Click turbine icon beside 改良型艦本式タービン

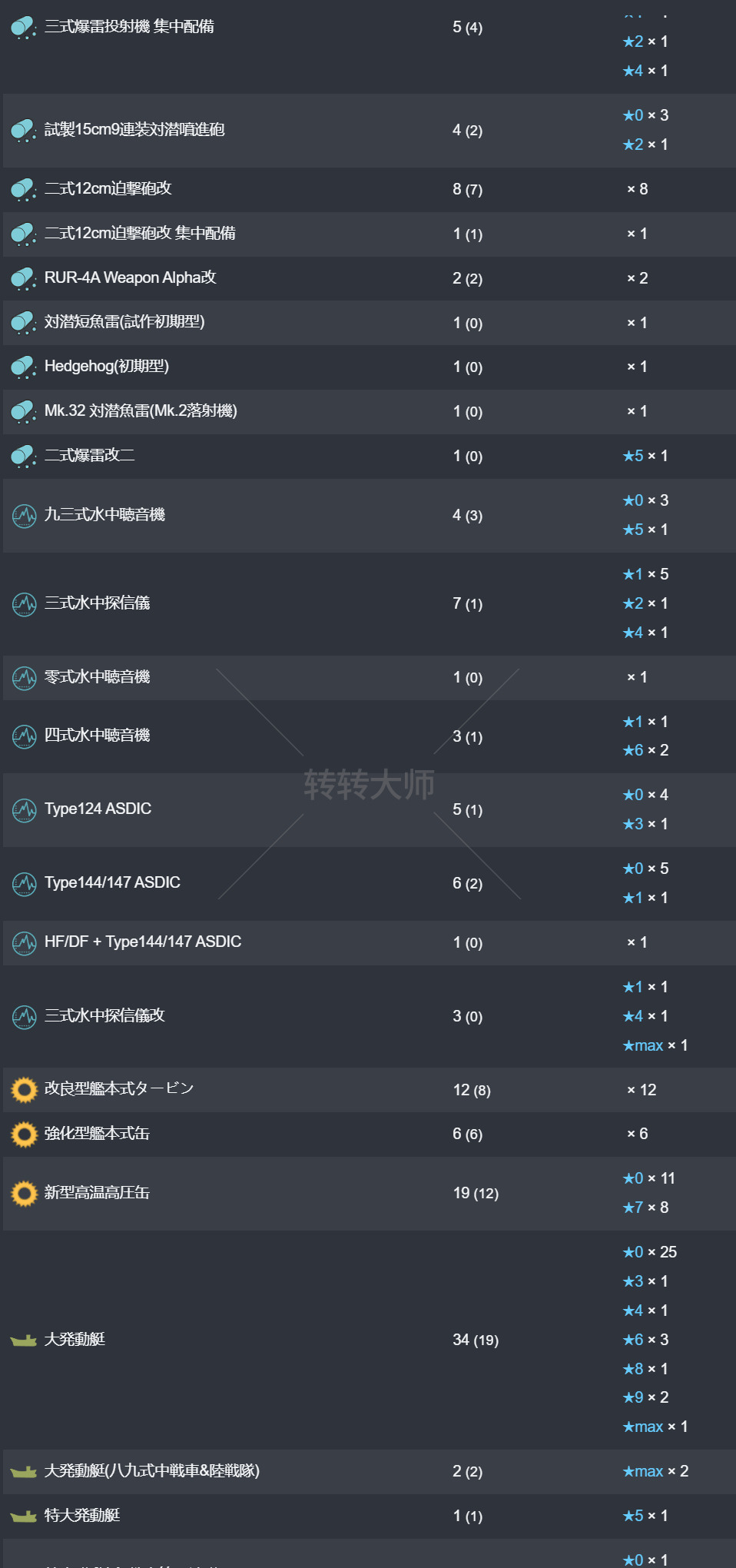(25, 1090)
